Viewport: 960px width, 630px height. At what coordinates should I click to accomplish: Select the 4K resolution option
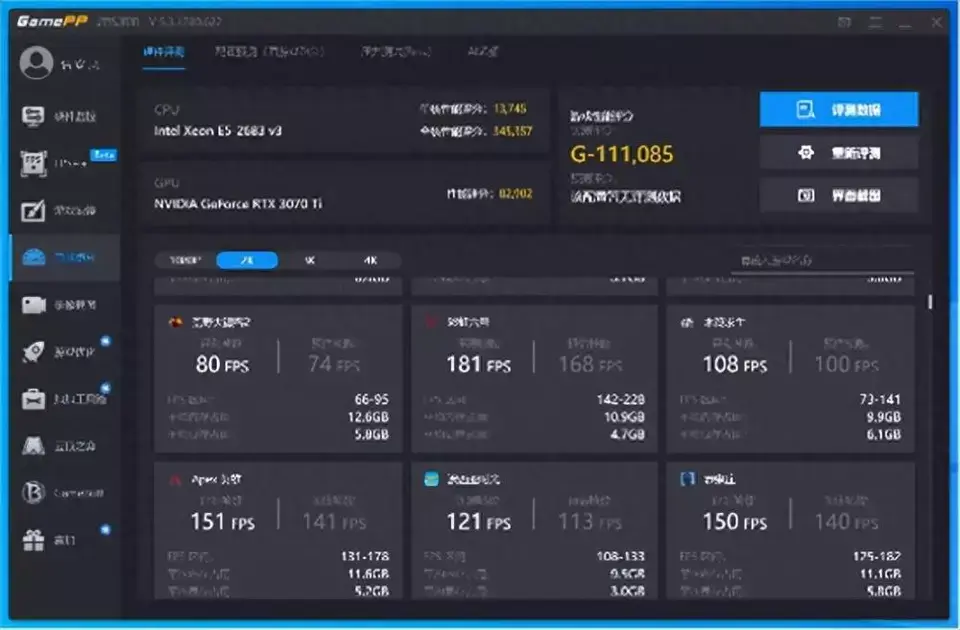(370, 260)
